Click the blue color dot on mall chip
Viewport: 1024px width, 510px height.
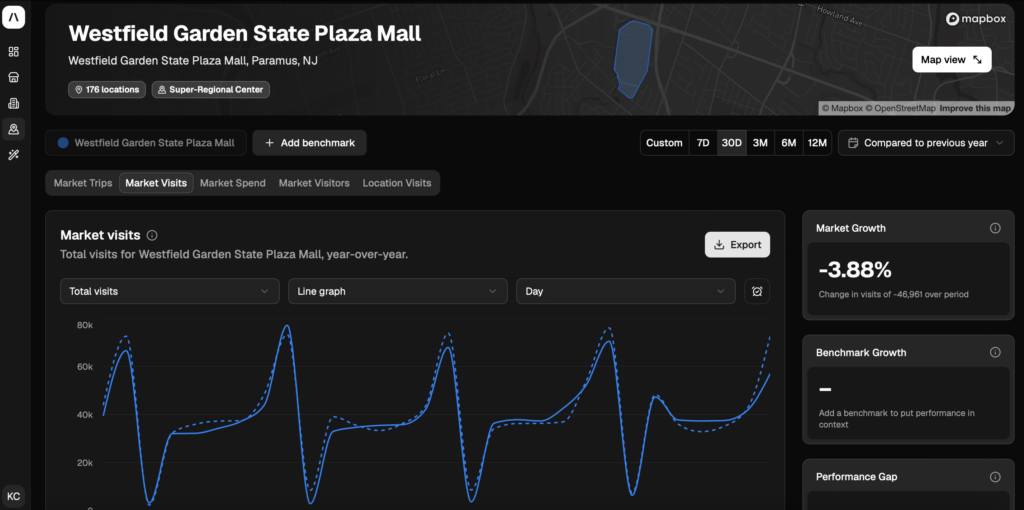point(63,142)
